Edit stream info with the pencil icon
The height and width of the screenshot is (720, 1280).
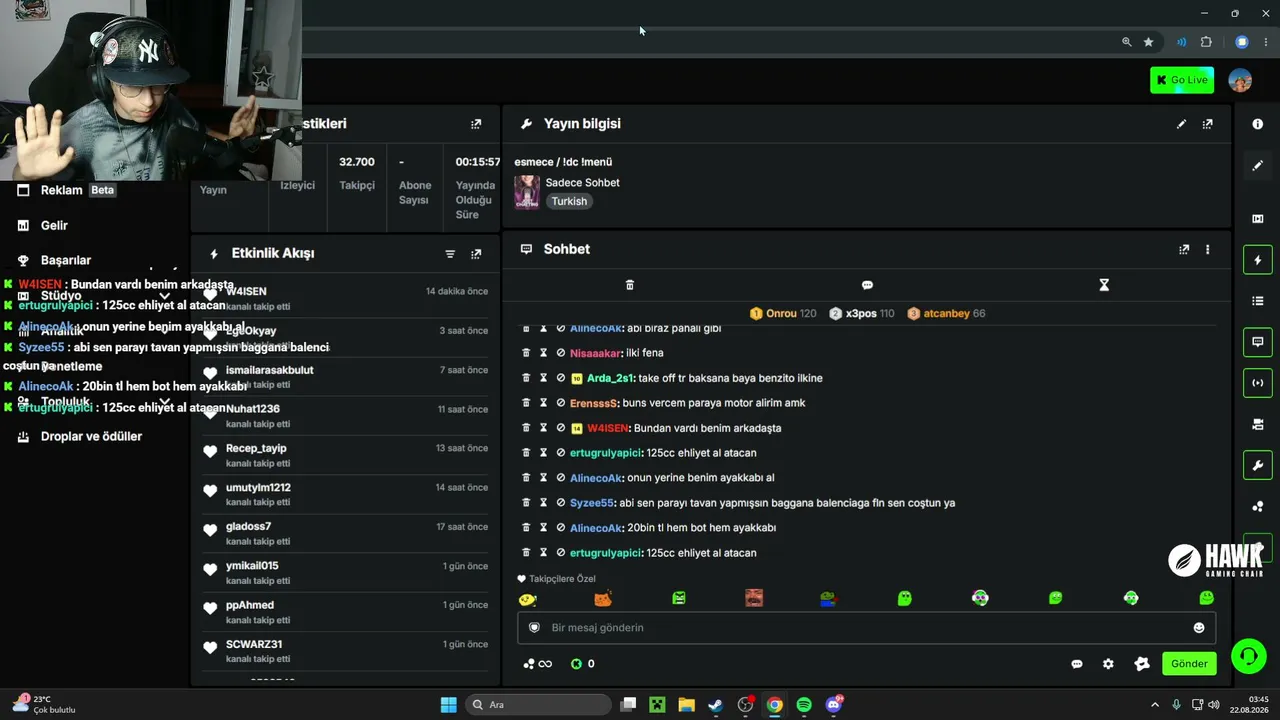point(1181,124)
